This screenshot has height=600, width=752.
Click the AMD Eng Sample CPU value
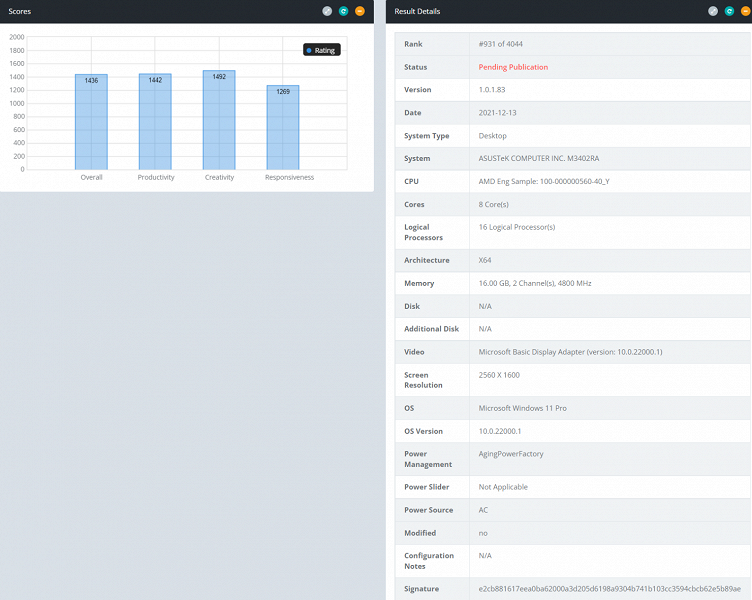545,181
